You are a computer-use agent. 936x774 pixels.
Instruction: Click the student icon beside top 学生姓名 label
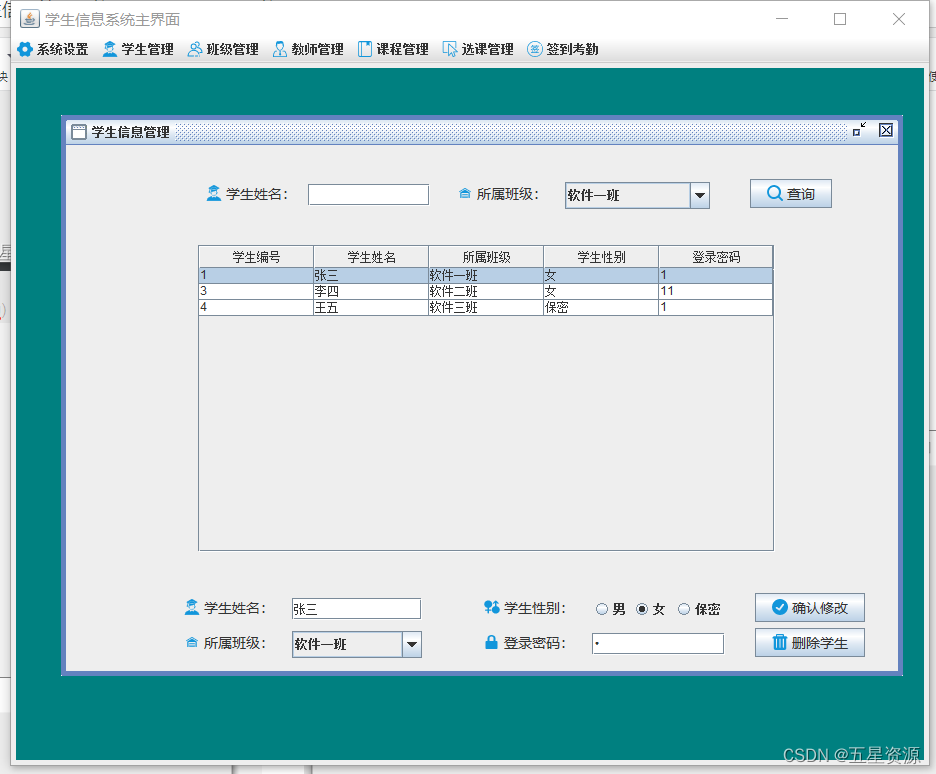click(214, 193)
